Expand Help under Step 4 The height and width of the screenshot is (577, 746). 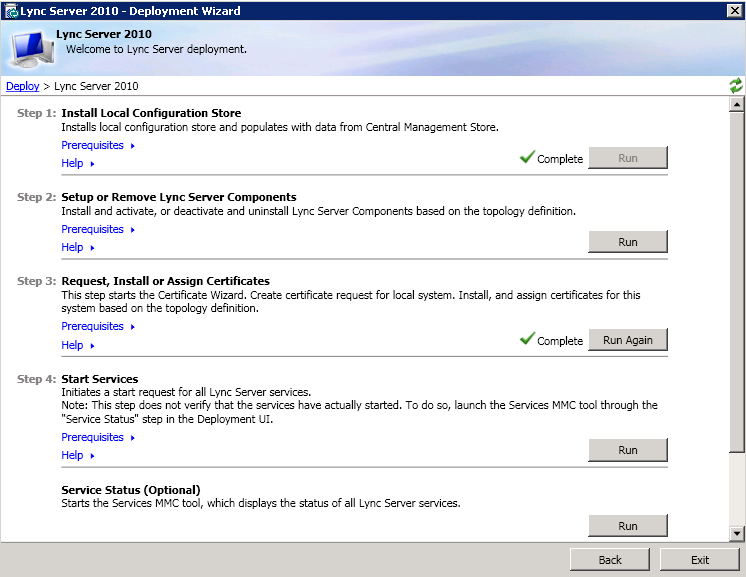[77, 455]
